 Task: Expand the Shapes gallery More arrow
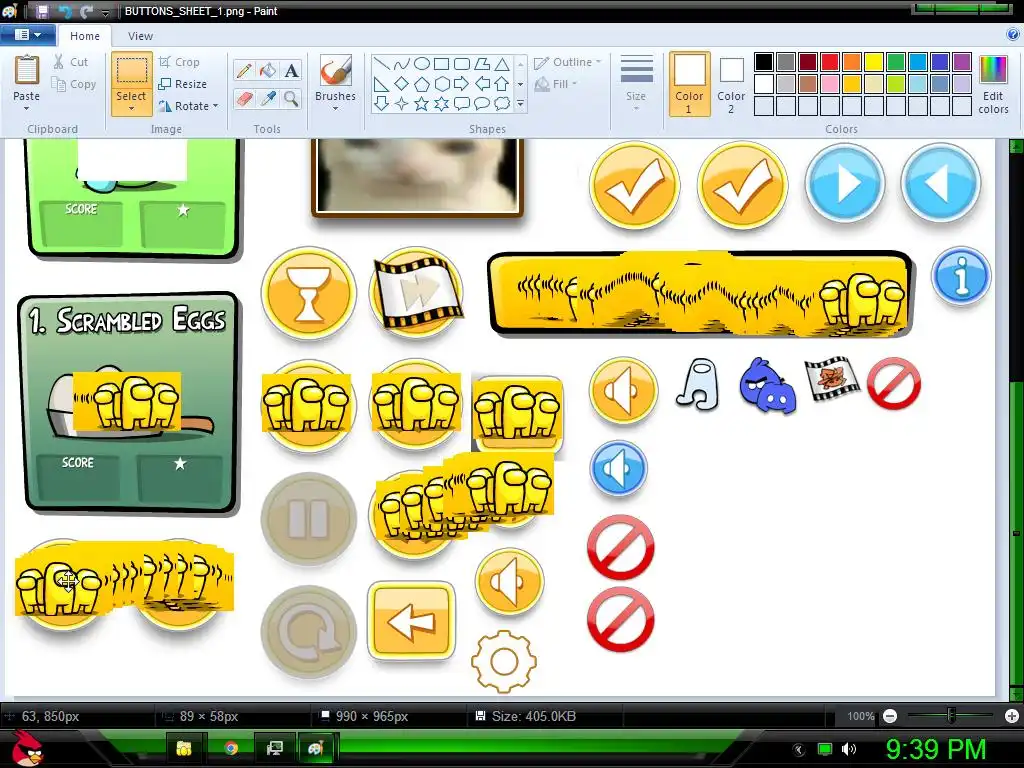(x=520, y=103)
